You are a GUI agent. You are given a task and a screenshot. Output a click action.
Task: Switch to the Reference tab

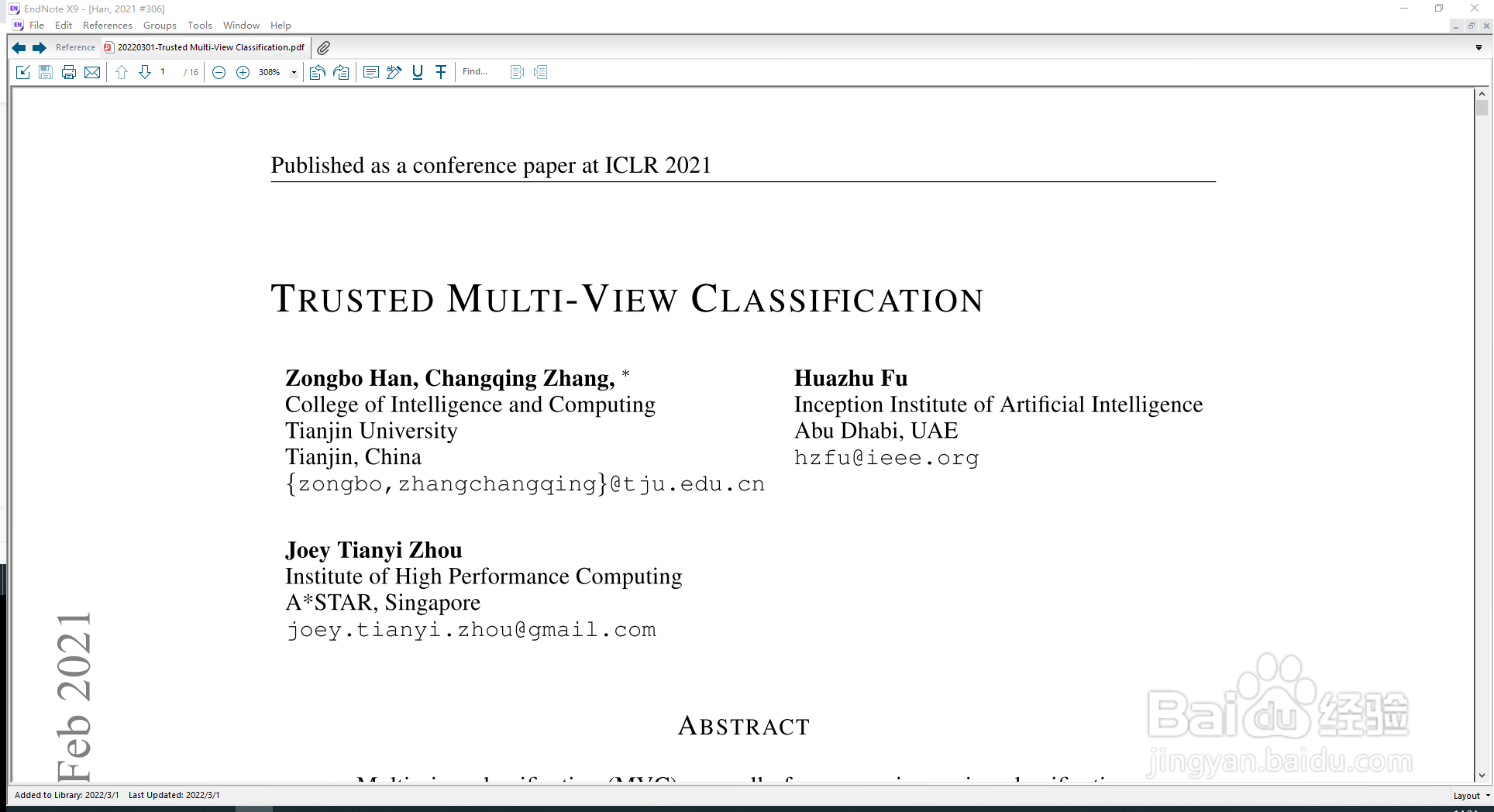point(75,47)
